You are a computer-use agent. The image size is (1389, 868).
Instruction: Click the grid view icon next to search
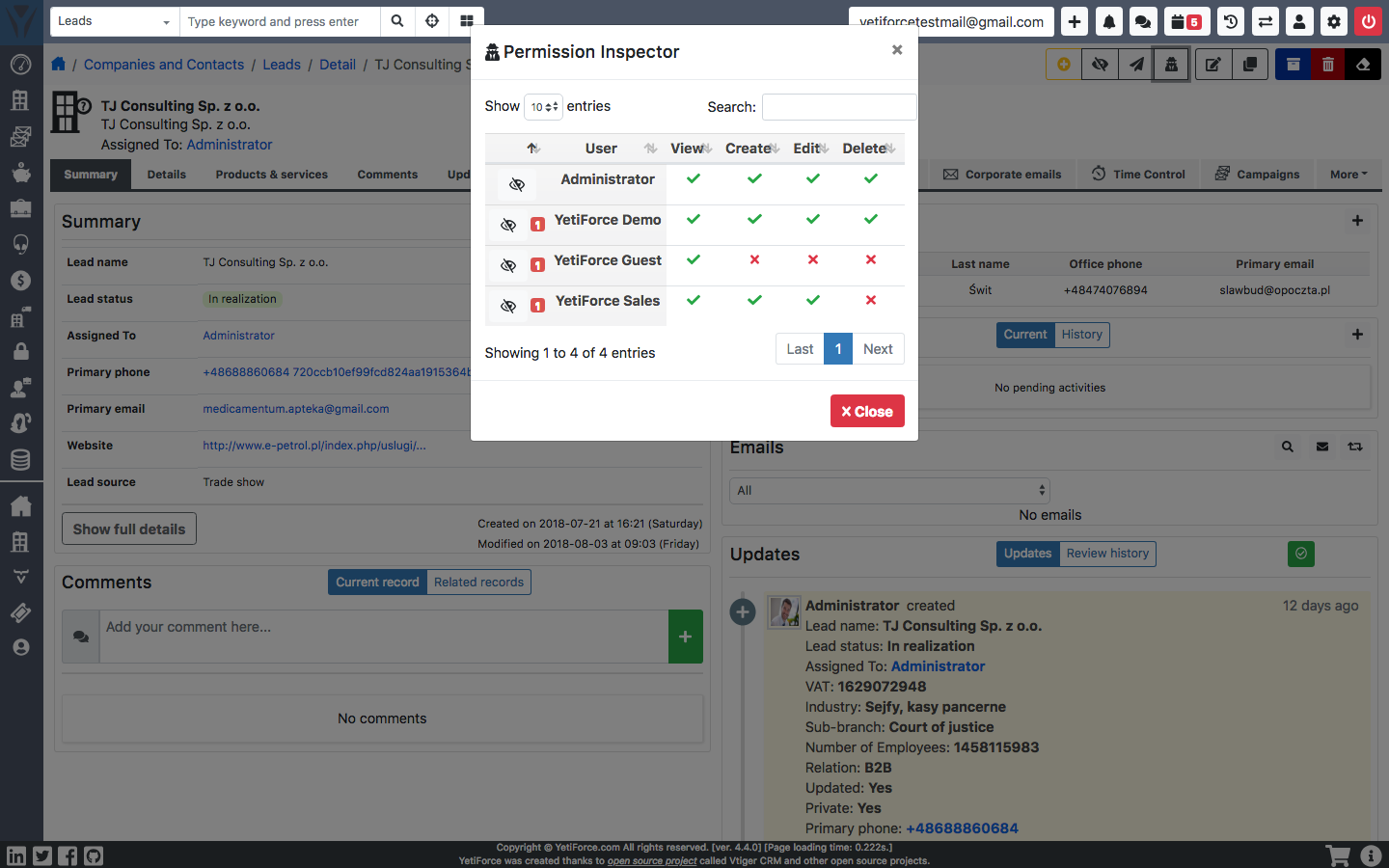pos(467,21)
